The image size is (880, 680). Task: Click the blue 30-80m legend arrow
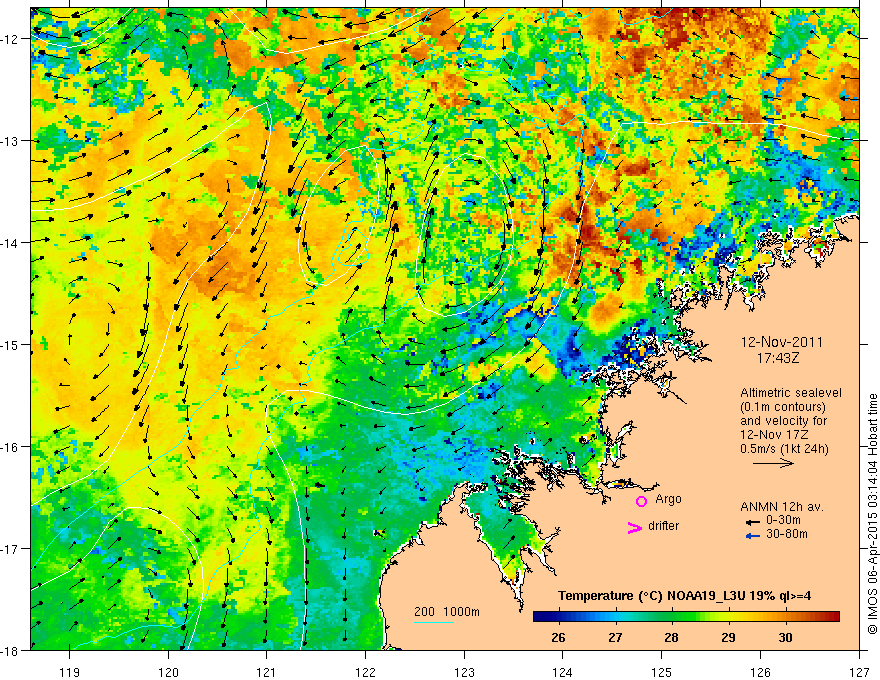point(753,536)
